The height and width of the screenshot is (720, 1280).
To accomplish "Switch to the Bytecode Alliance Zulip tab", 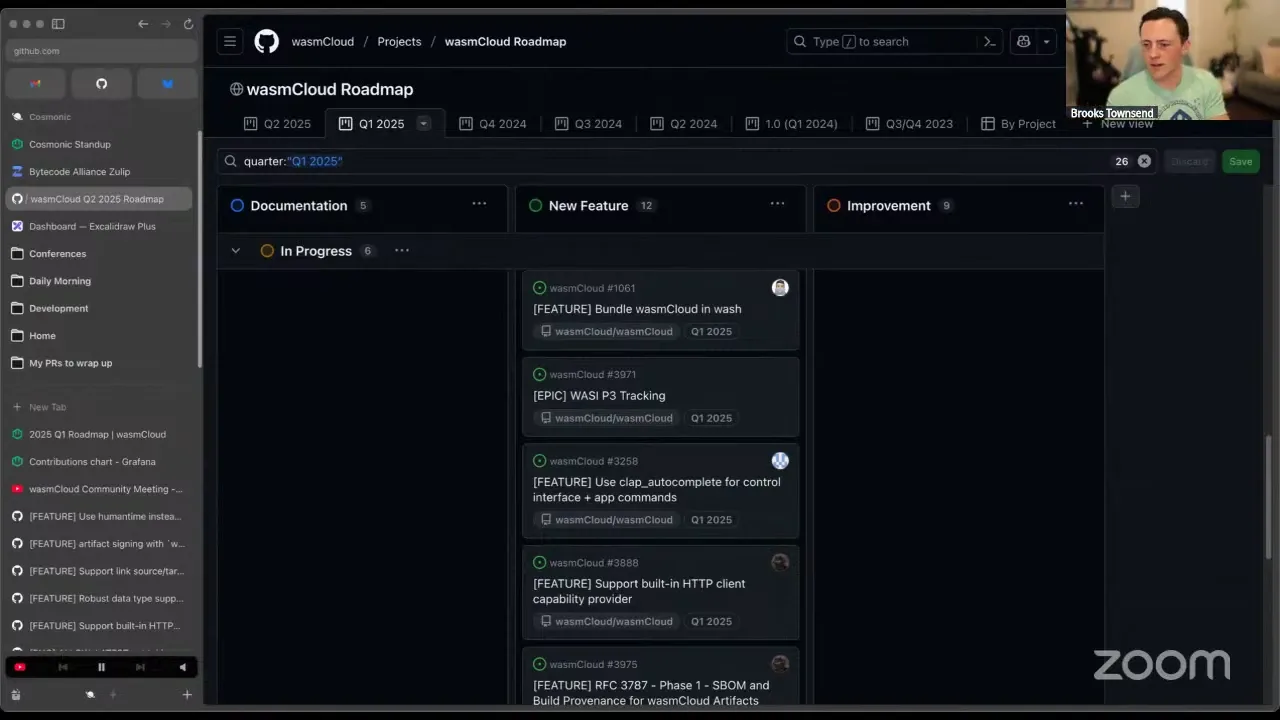I will point(99,172).
